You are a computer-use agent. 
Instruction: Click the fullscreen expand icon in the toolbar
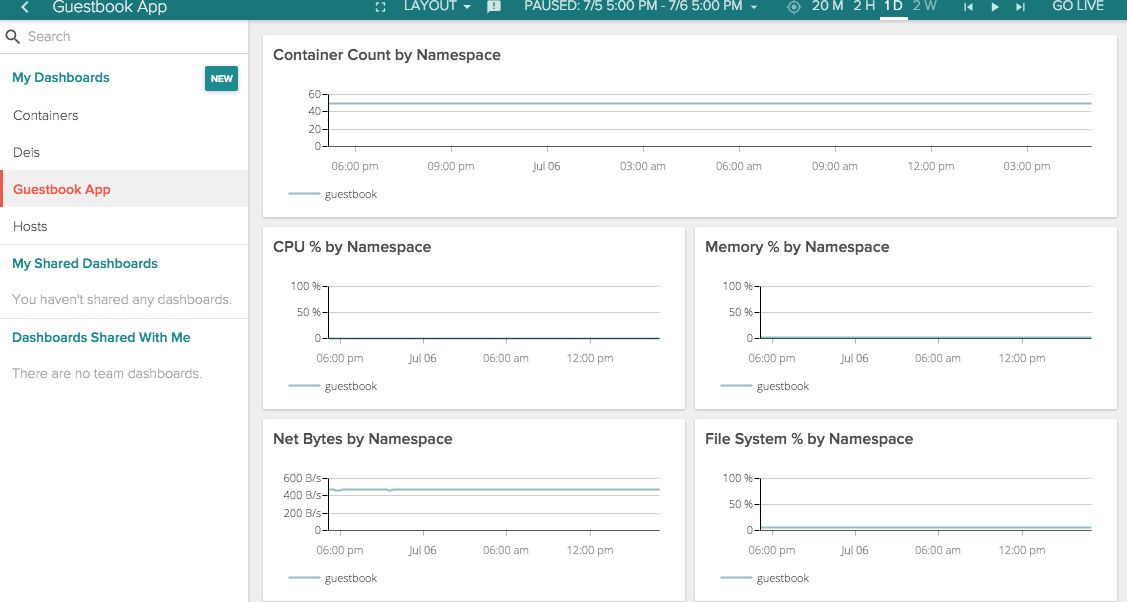click(x=380, y=7)
